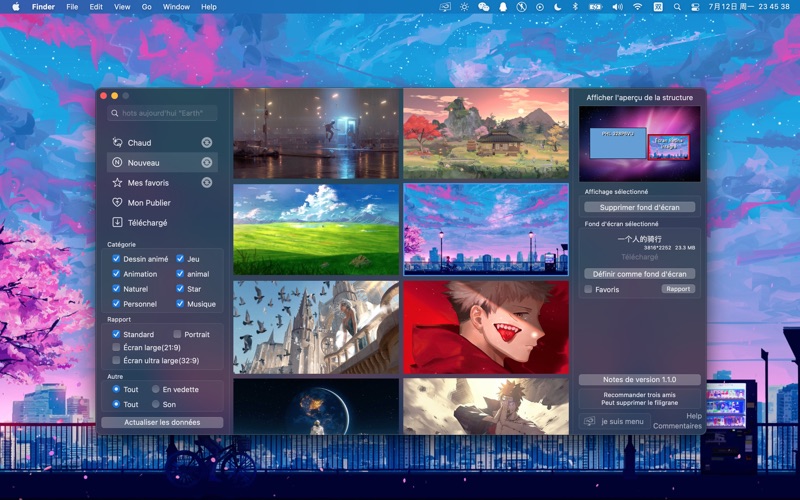800x500 pixels.
Task: Refresh the Chaud list
Action: (207, 142)
